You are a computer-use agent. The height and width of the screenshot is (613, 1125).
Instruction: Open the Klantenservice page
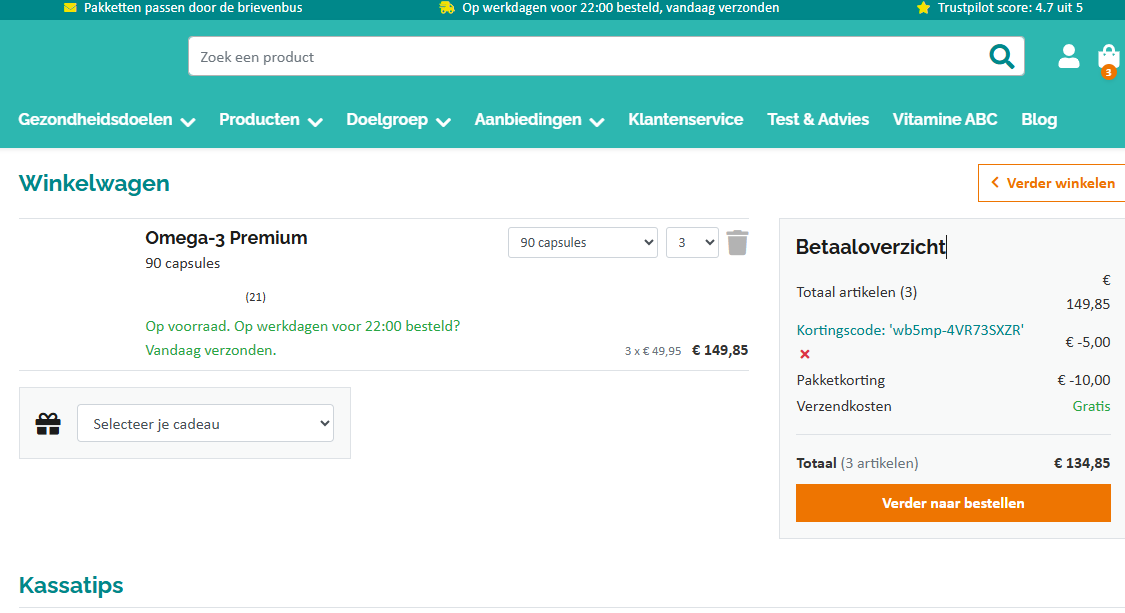click(x=685, y=120)
